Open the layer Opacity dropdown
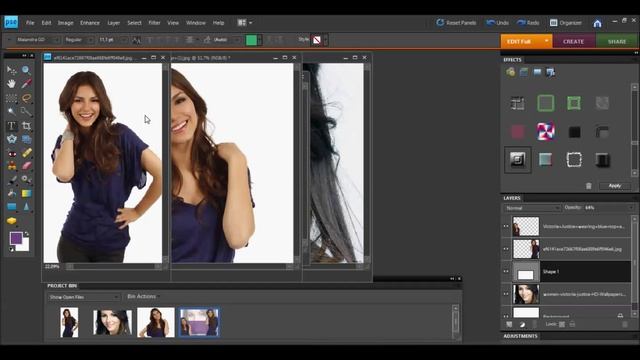Screen dimensions: 640x360 [x=631, y=208]
